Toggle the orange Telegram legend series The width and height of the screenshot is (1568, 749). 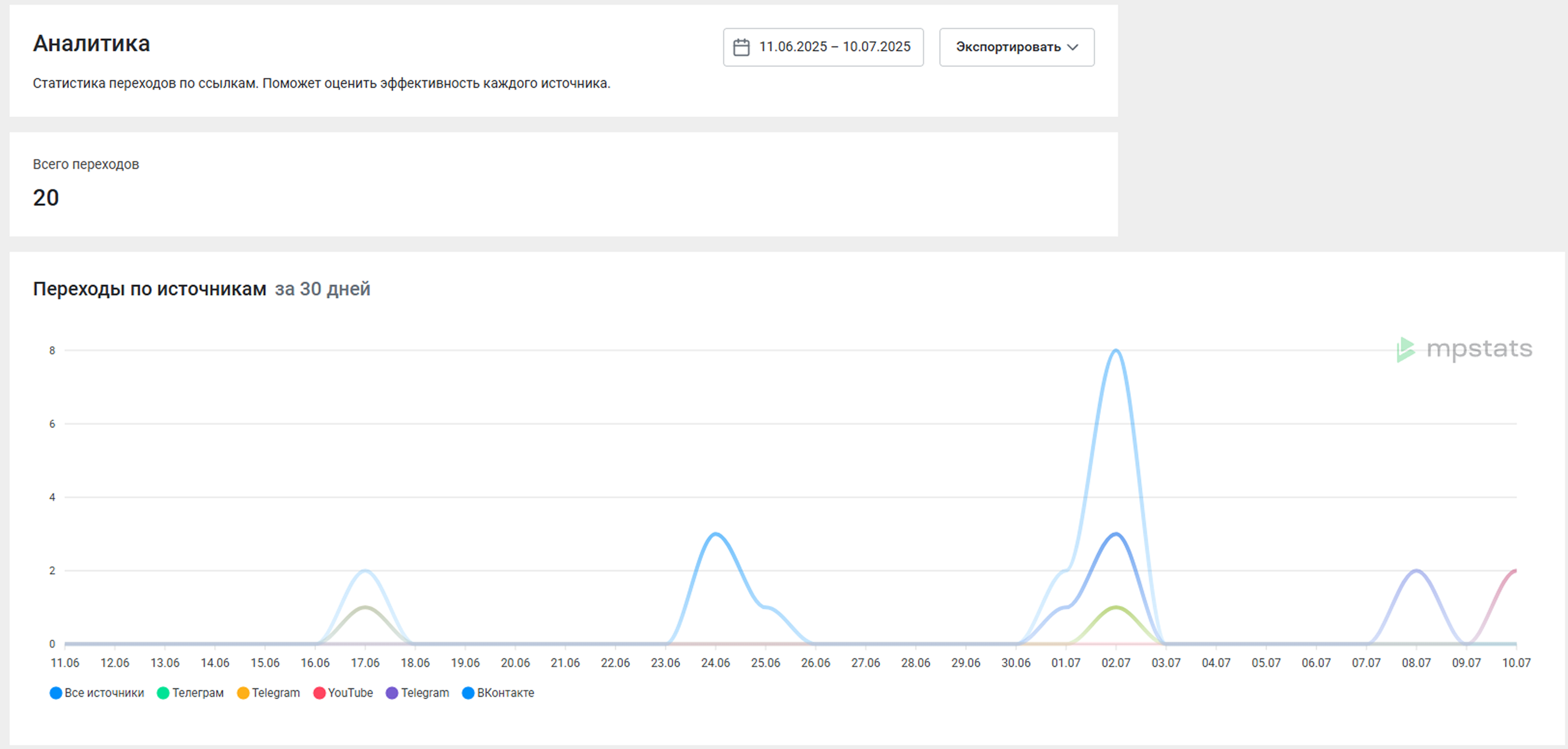point(268,693)
